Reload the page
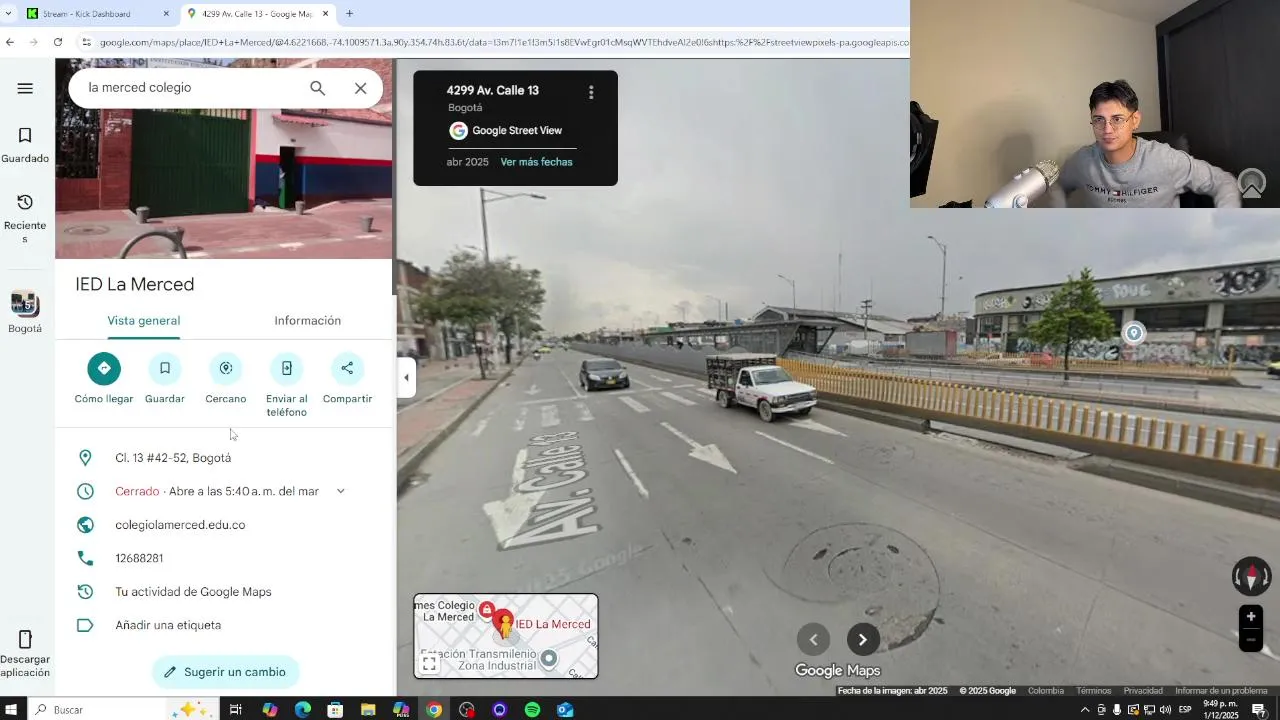This screenshot has width=1280, height=720. [x=58, y=42]
